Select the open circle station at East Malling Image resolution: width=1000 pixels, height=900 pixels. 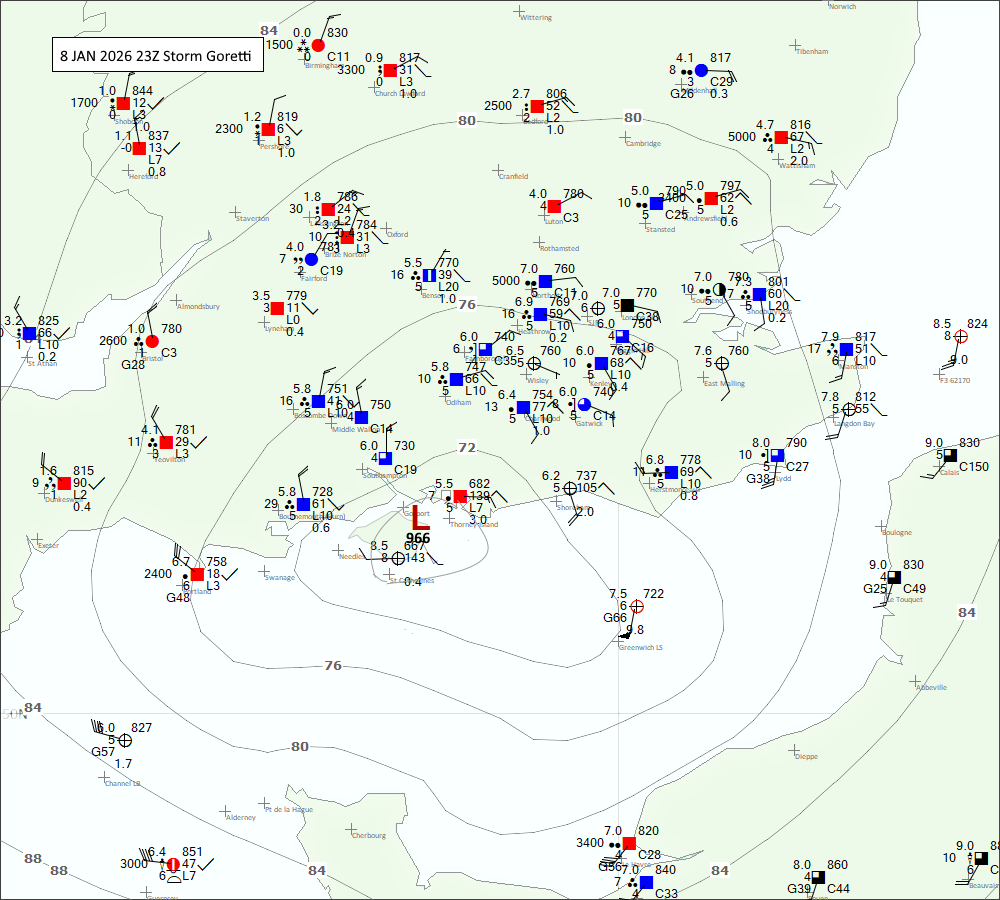722,363
